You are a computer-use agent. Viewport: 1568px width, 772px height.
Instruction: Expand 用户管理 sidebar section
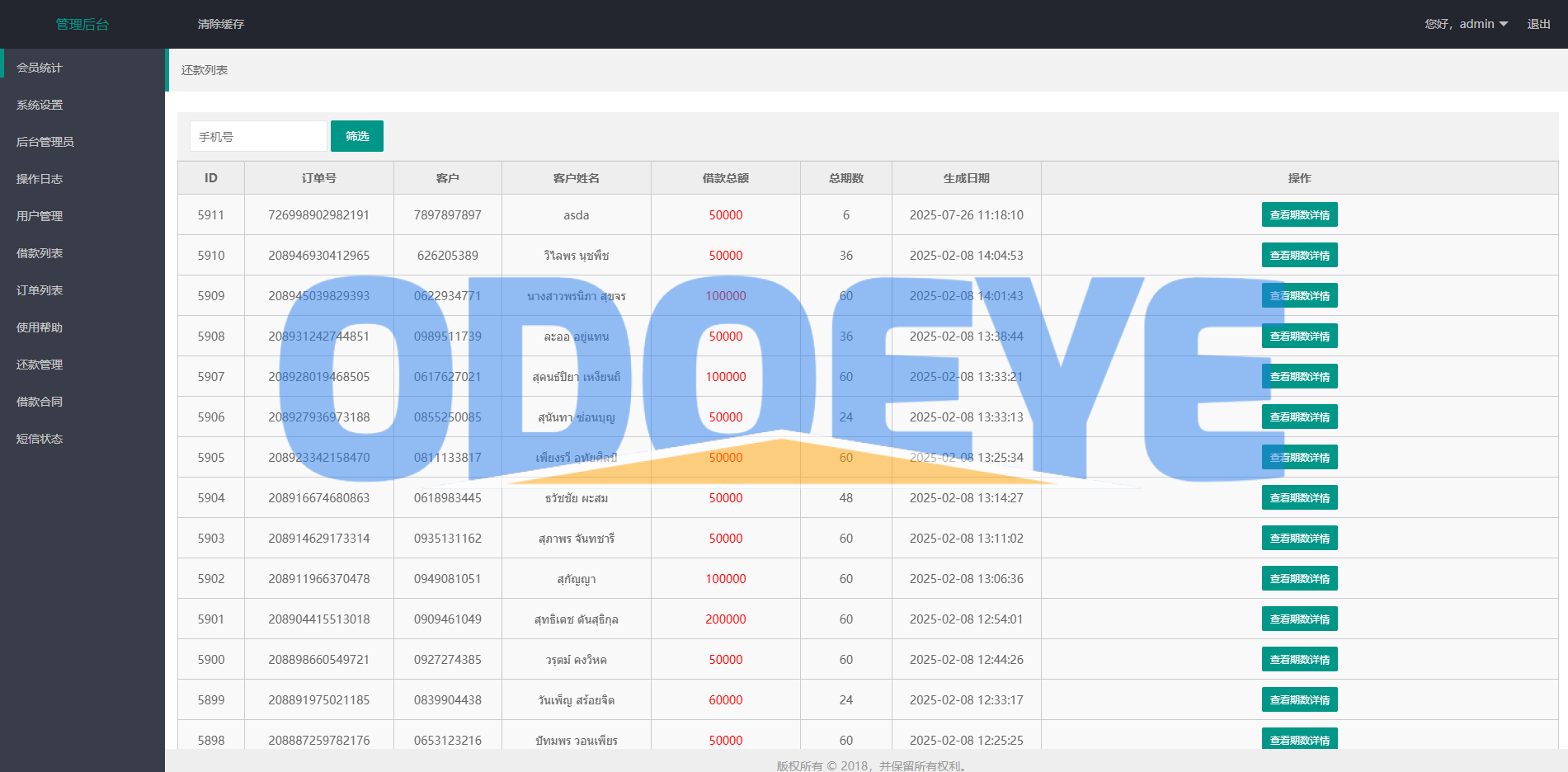click(40, 216)
